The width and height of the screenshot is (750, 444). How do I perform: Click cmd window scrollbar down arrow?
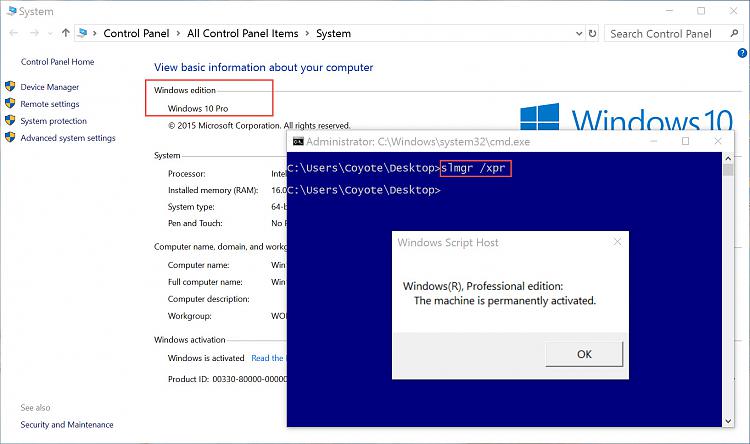[x=728, y=421]
